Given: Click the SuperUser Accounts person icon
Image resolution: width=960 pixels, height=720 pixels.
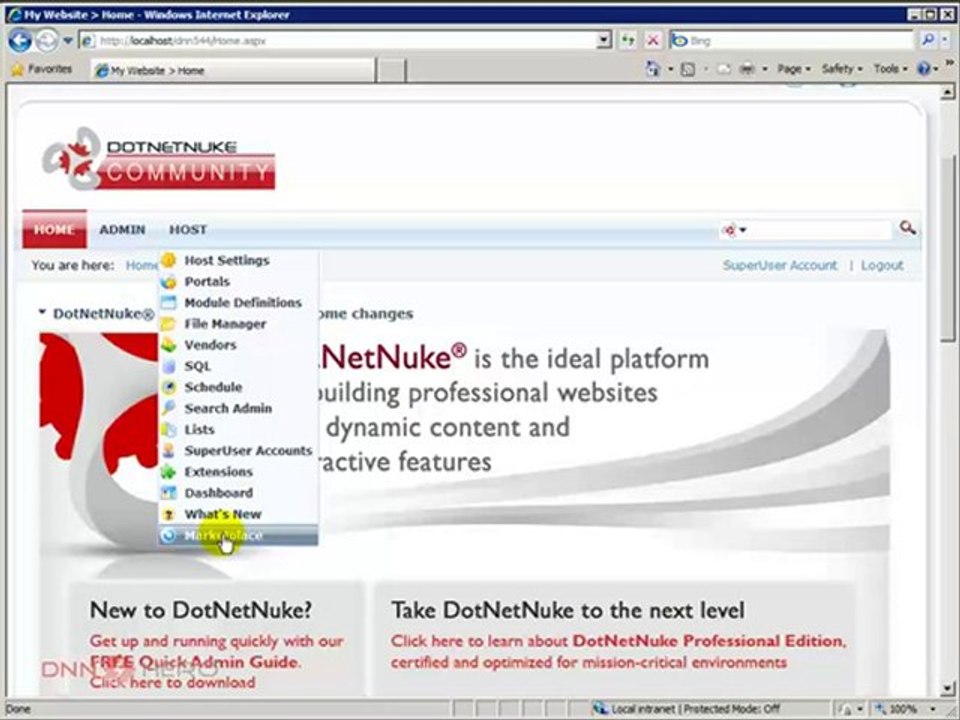Looking at the screenshot, I should (x=168, y=451).
